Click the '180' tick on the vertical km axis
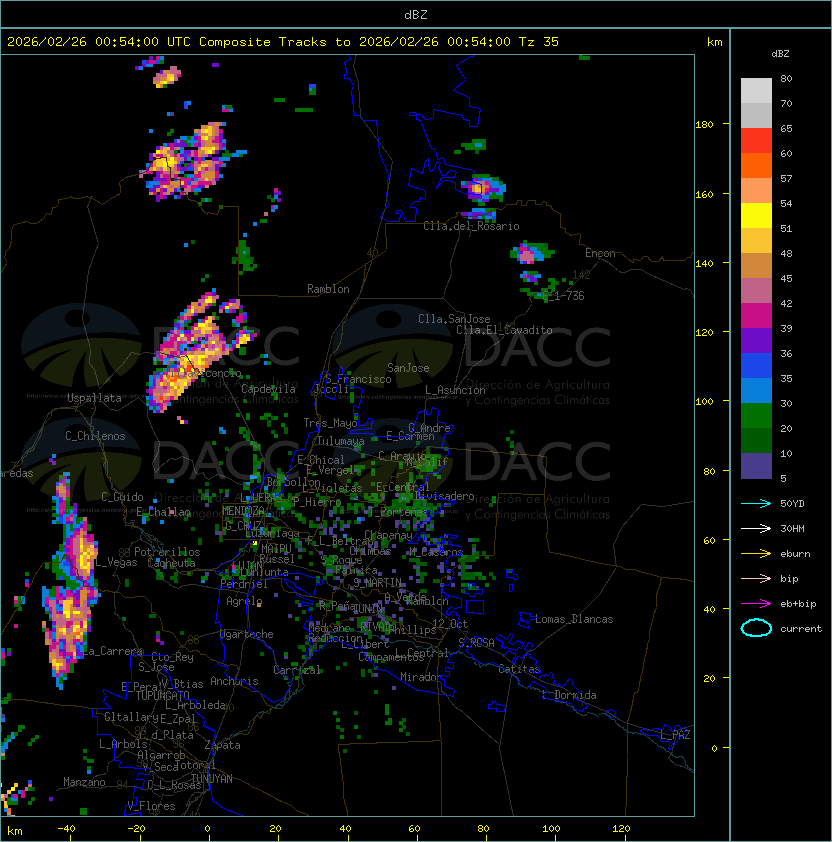 point(704,124)
